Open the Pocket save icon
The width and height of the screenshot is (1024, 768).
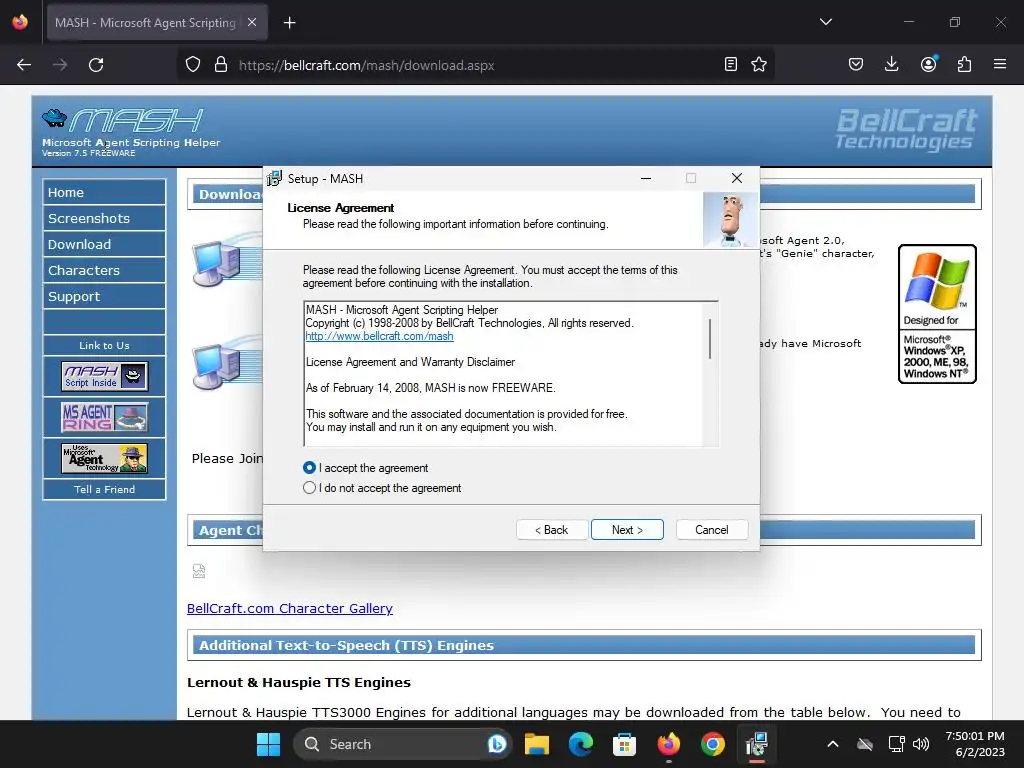tap(856, 64)
